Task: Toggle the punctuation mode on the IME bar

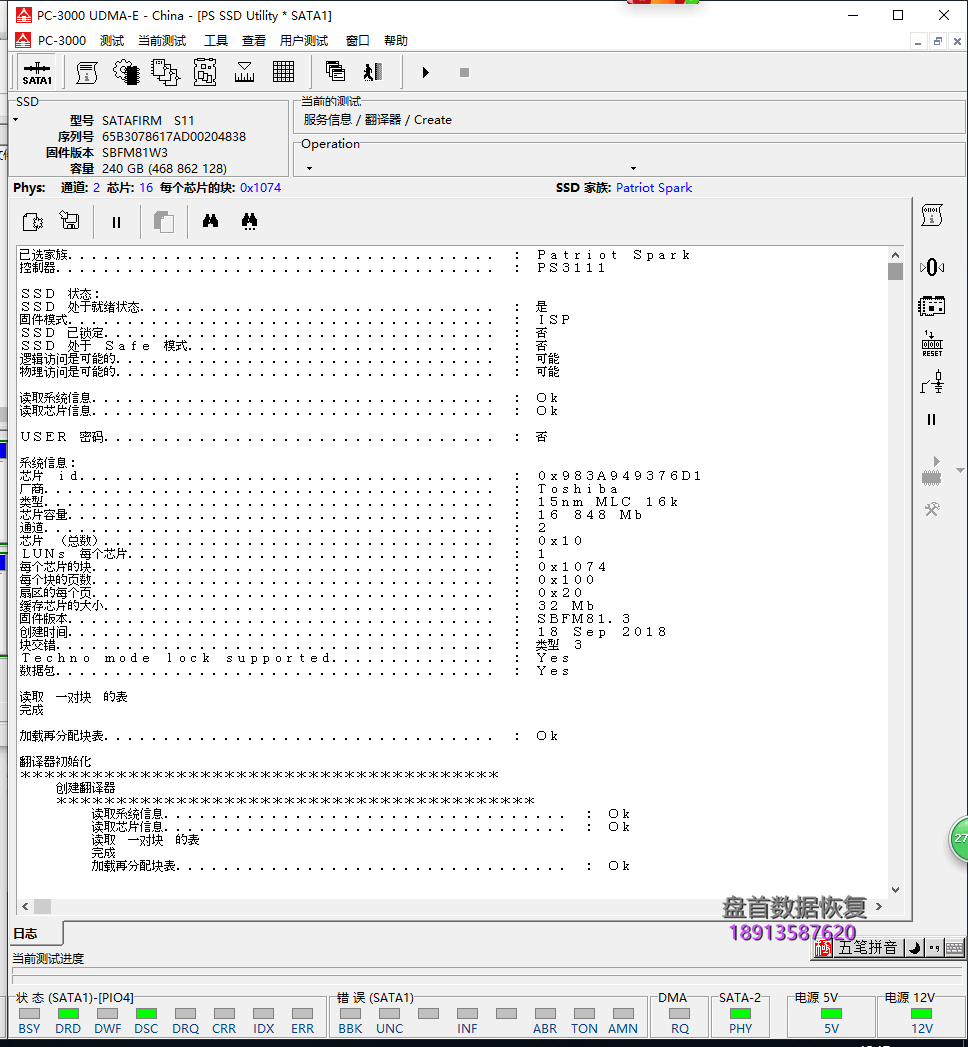Action: coord(935,948)
